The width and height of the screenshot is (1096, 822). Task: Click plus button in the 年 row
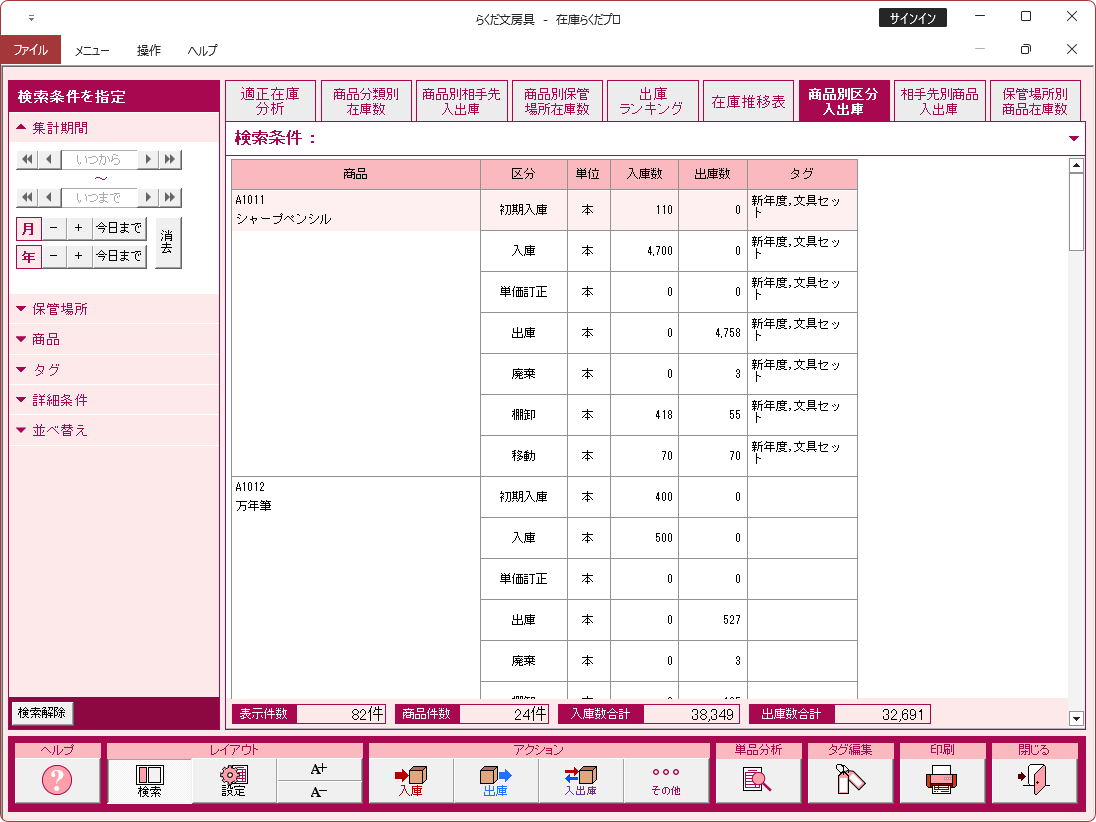coord(79,257)
